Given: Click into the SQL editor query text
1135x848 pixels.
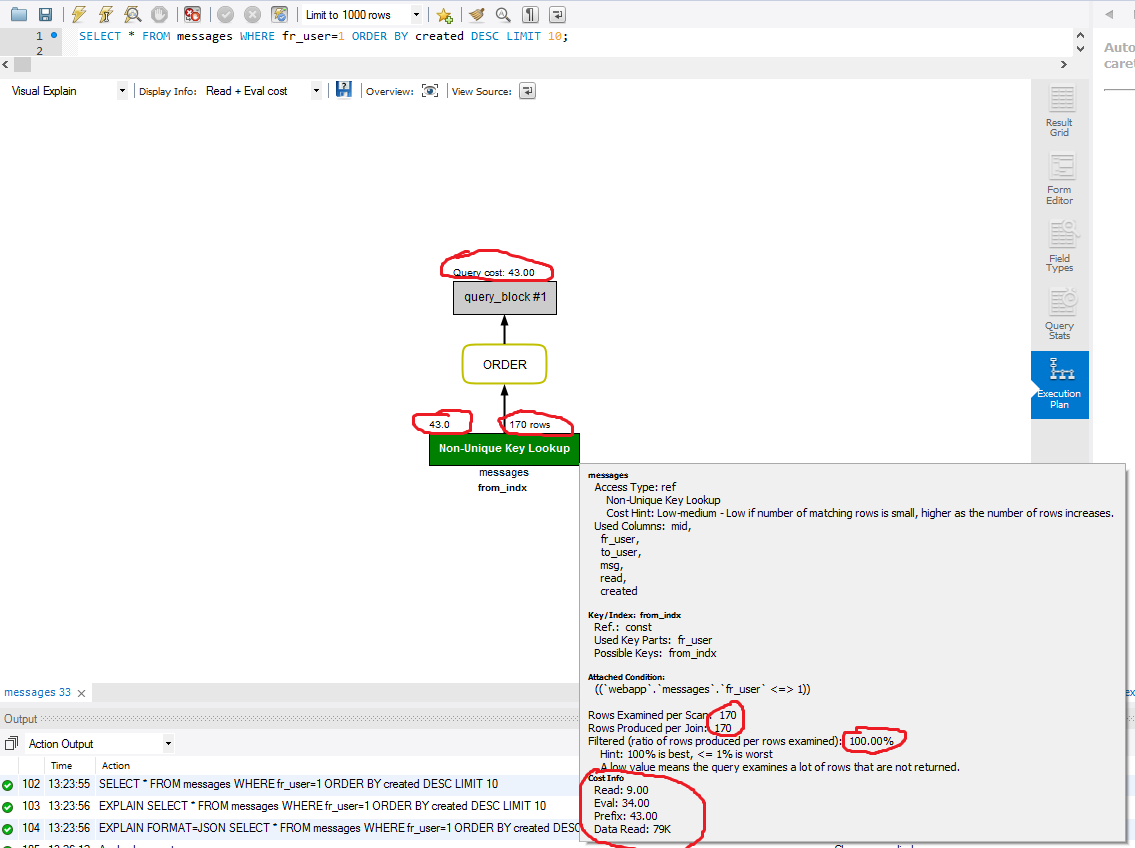Looking at the screenshot, I should pyautogui.click(x=323, y=36).
